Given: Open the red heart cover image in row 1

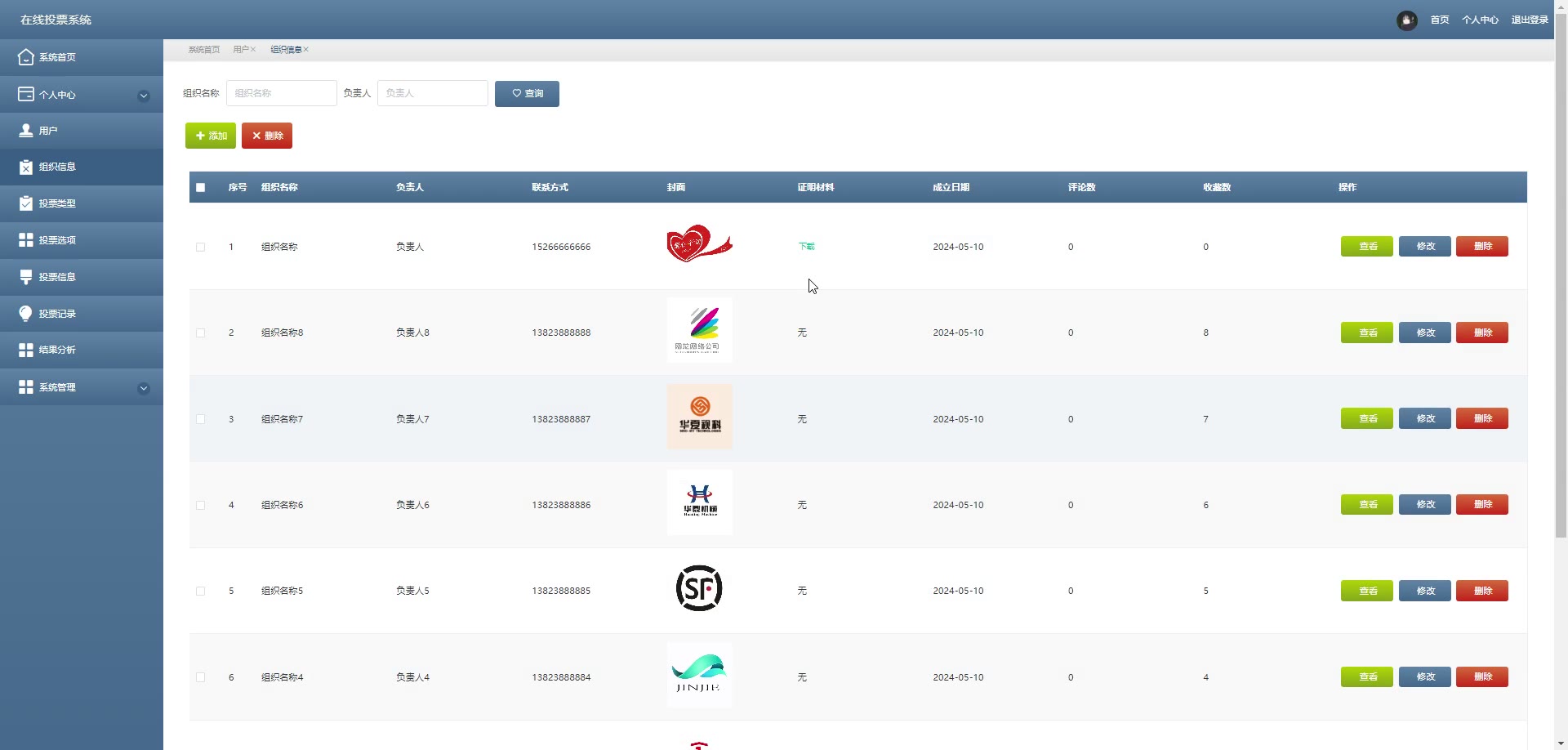Looking at the screenshot, I should point(700,244).
